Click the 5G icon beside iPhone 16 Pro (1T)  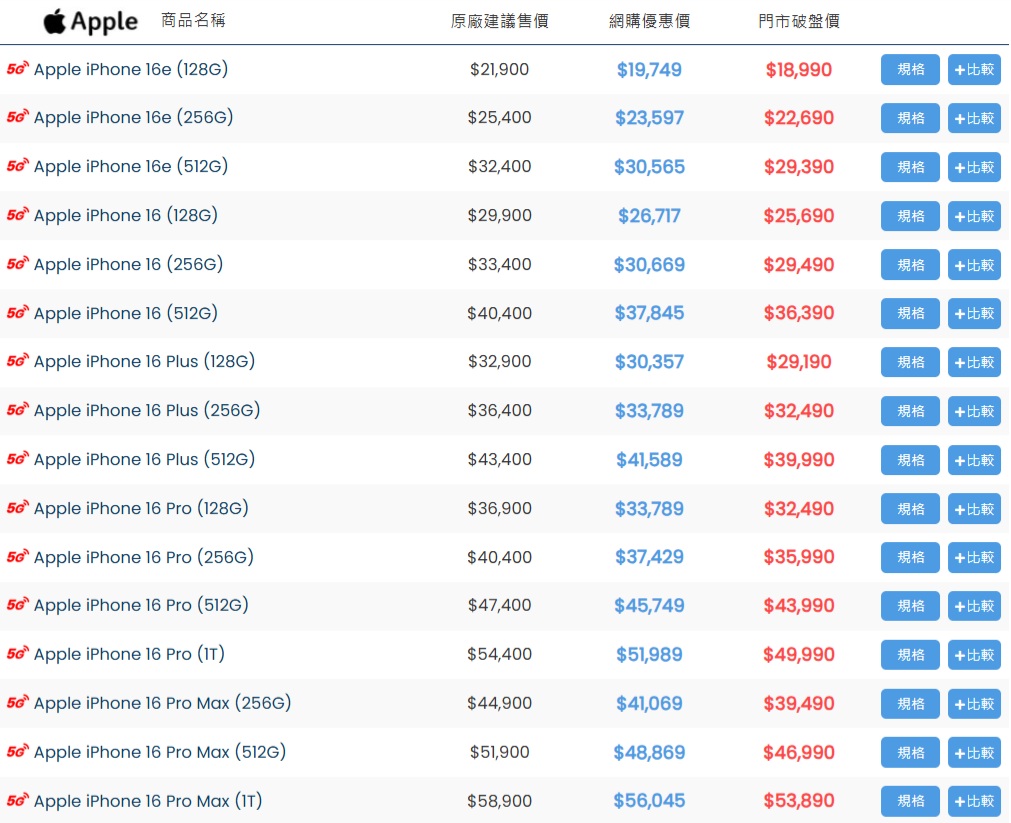click(17, 653)
